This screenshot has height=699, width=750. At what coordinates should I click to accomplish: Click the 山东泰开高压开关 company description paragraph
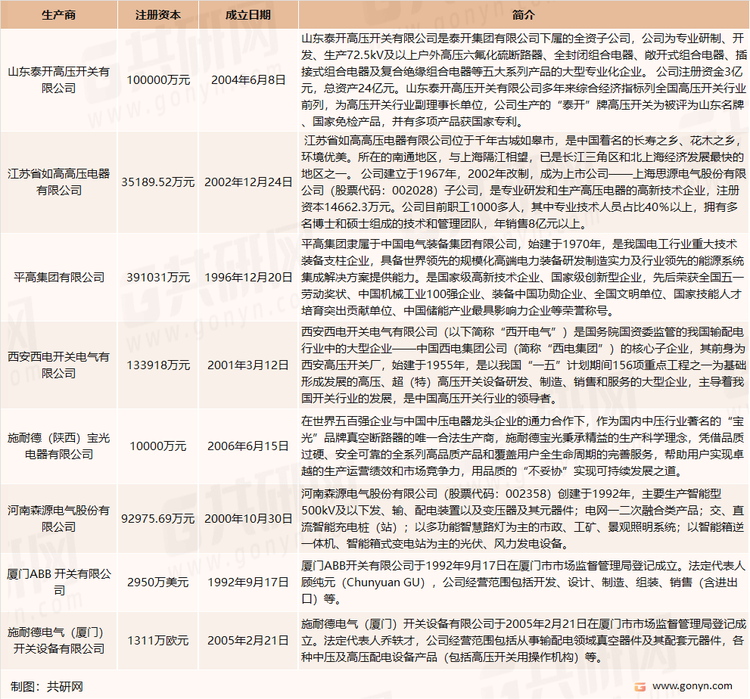(523, 80)
